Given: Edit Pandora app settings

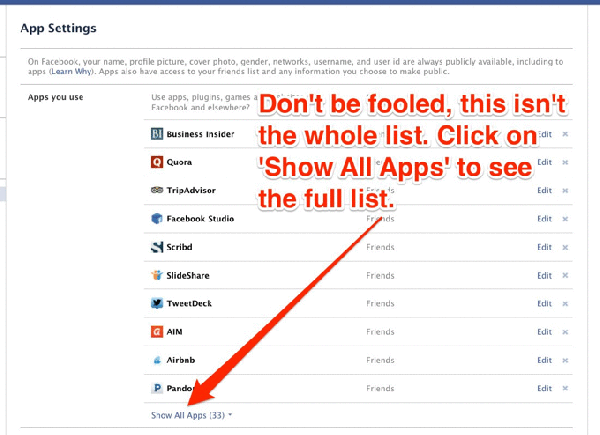Looking at the screenshot, I should (545, 388).
